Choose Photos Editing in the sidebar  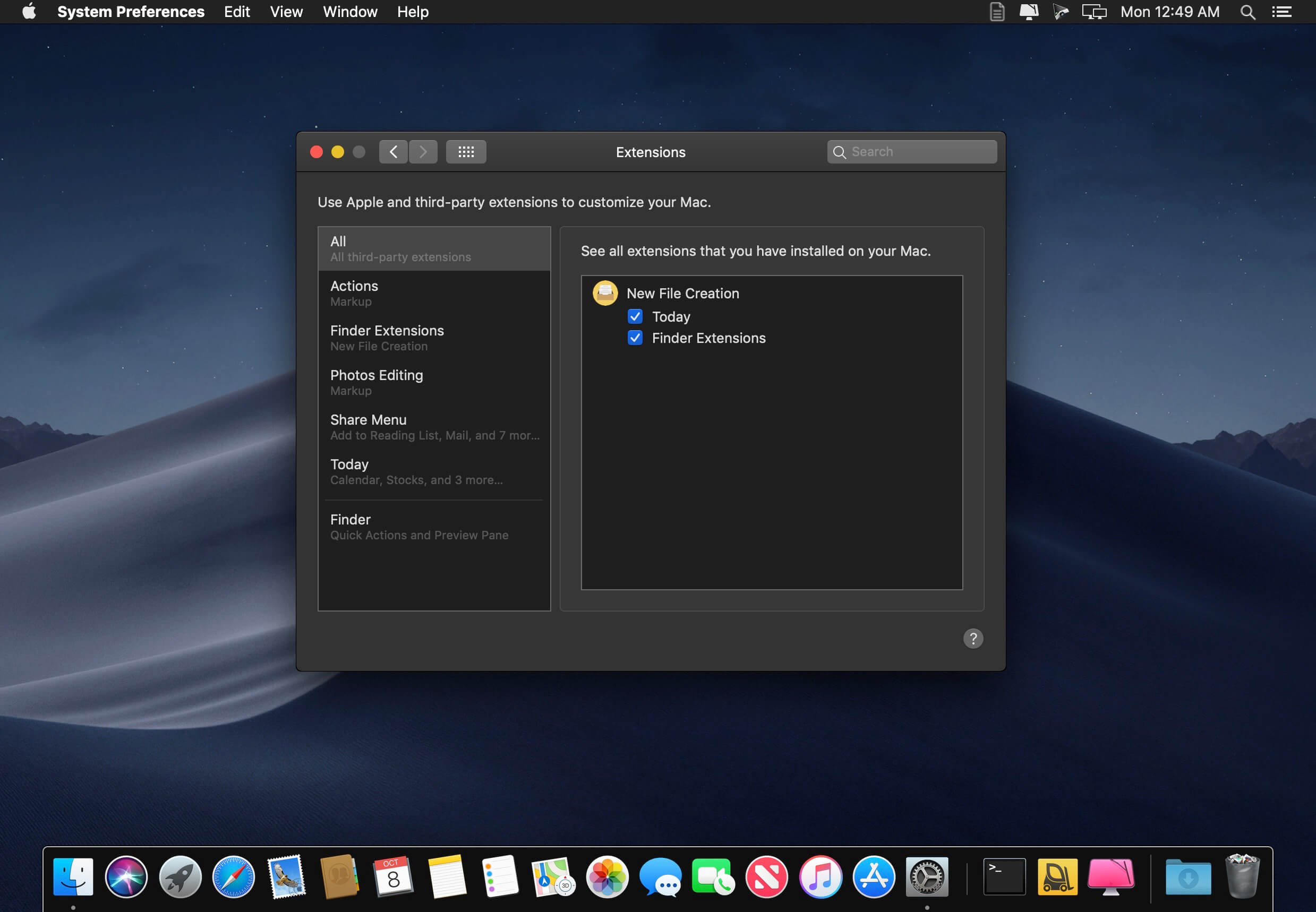(434, 382)
